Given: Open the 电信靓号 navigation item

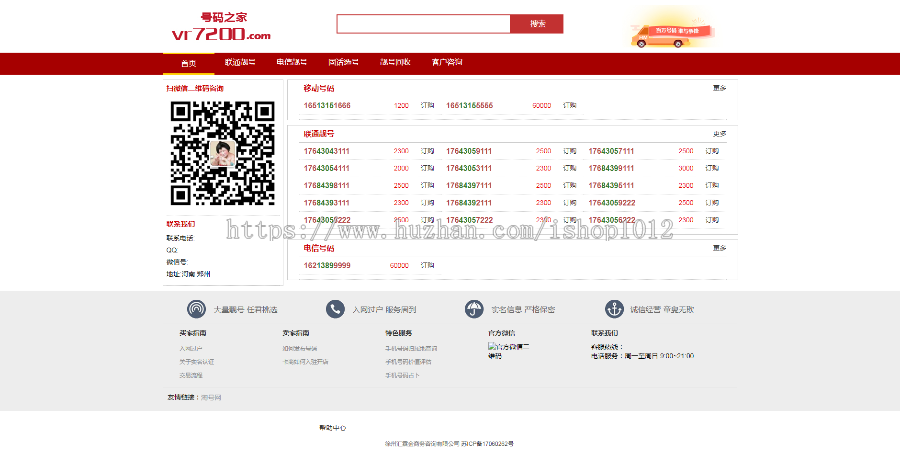Looking at the screenshot, I should point(292,62).
